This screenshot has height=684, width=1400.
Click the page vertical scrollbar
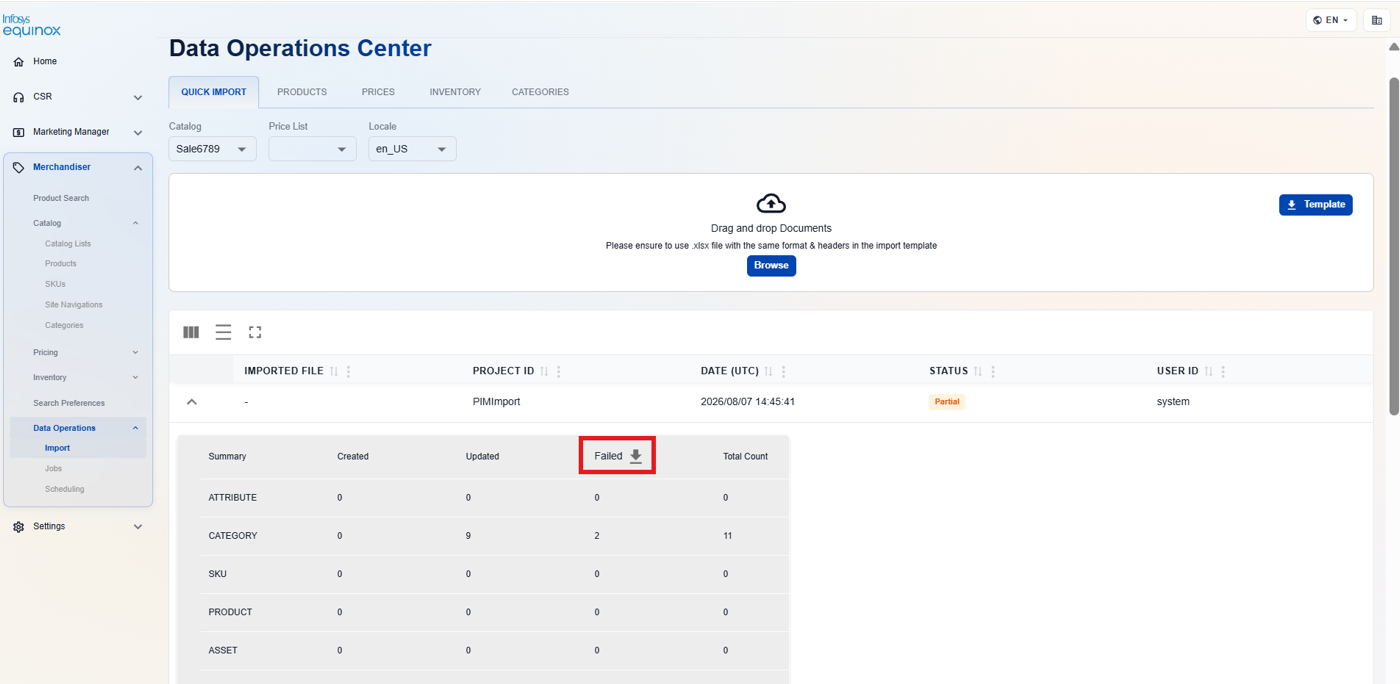[1394, 246]
